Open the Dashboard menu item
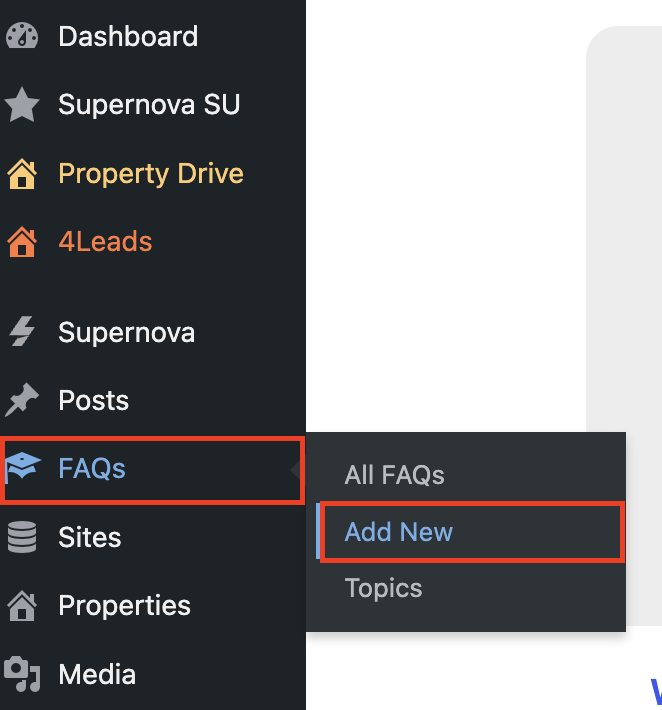 [128, 37]
